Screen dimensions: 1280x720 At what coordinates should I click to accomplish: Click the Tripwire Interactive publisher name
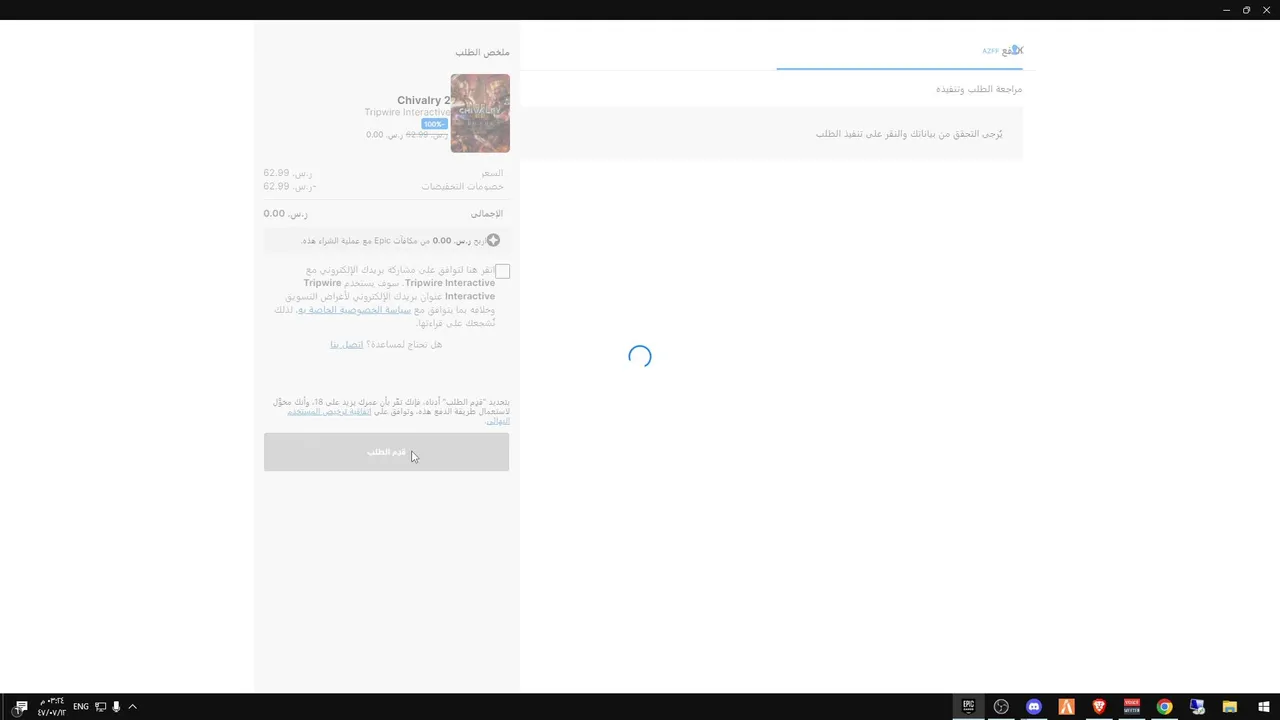407,112
